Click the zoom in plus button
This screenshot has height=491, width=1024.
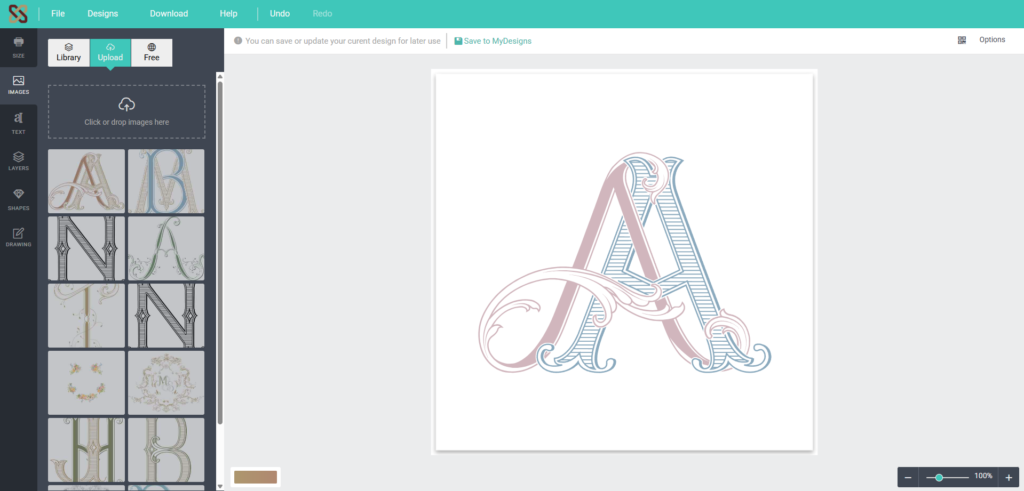[1008, 477]
